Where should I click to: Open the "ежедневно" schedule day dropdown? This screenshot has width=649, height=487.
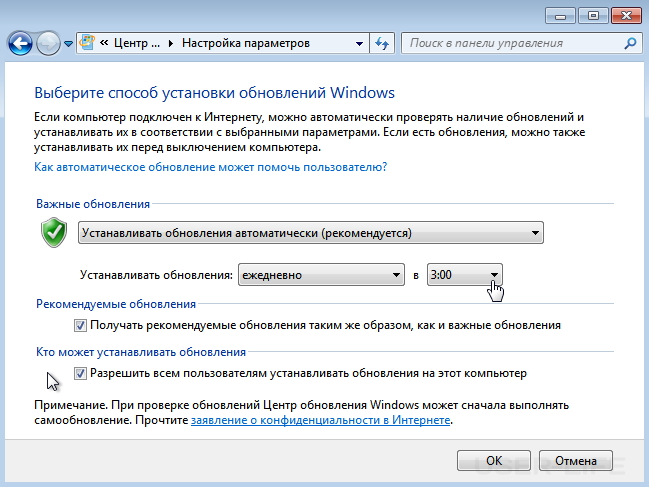321,275
